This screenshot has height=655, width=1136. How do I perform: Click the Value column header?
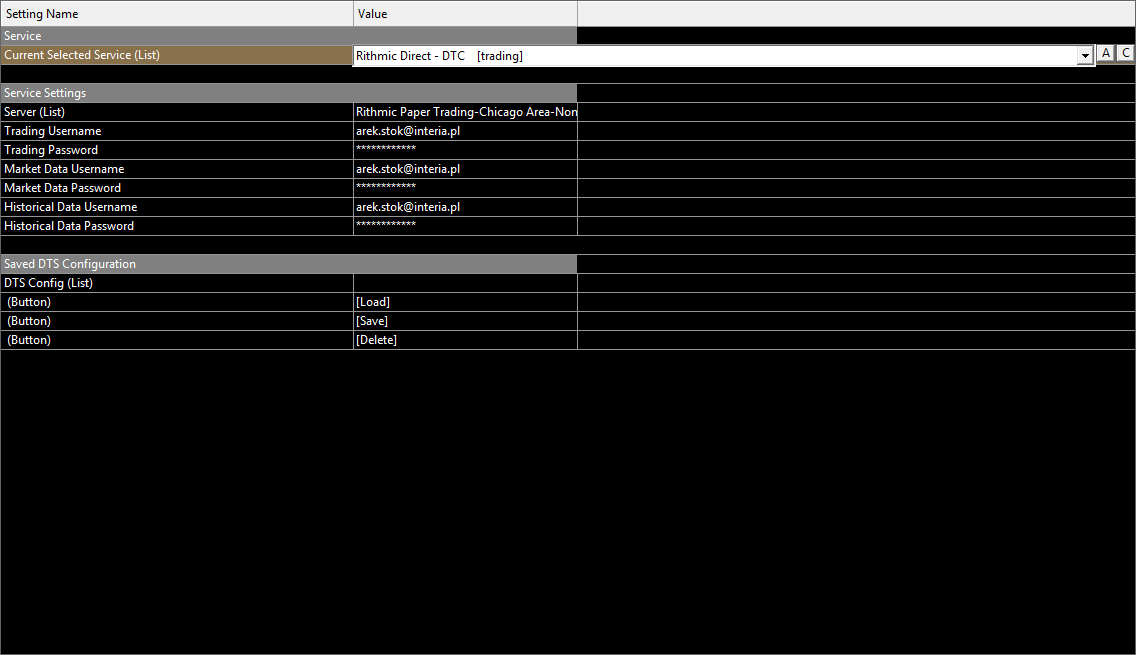[x=465, y=14]
